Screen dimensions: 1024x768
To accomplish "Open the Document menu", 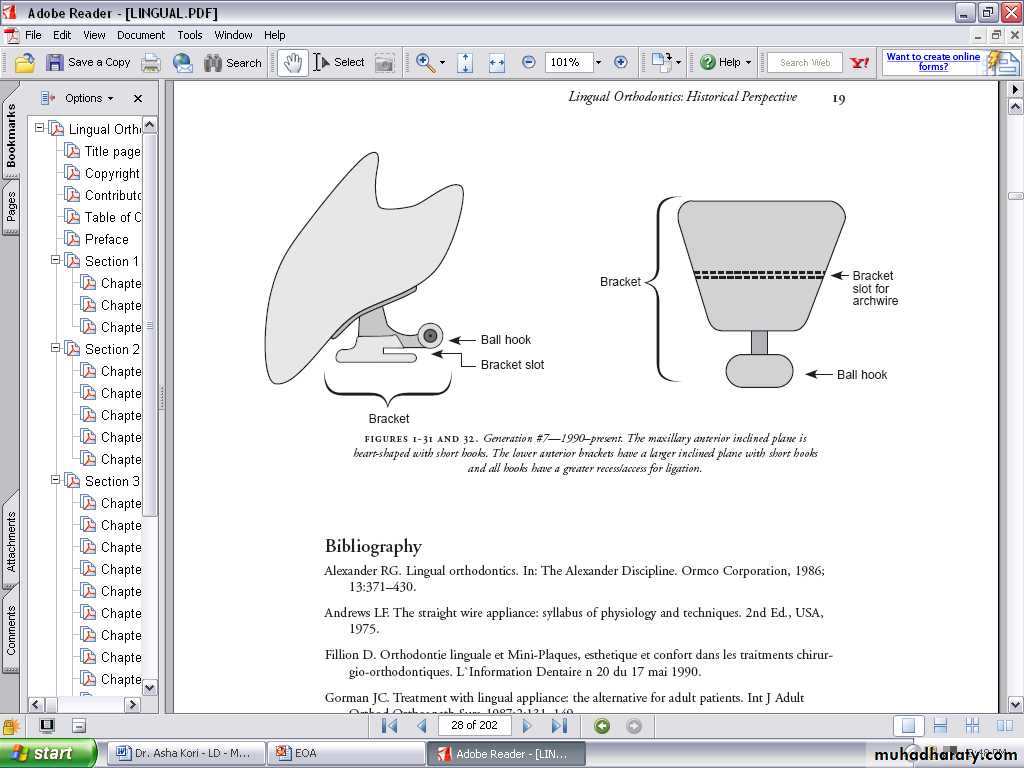I will click(x=141, y=35).
